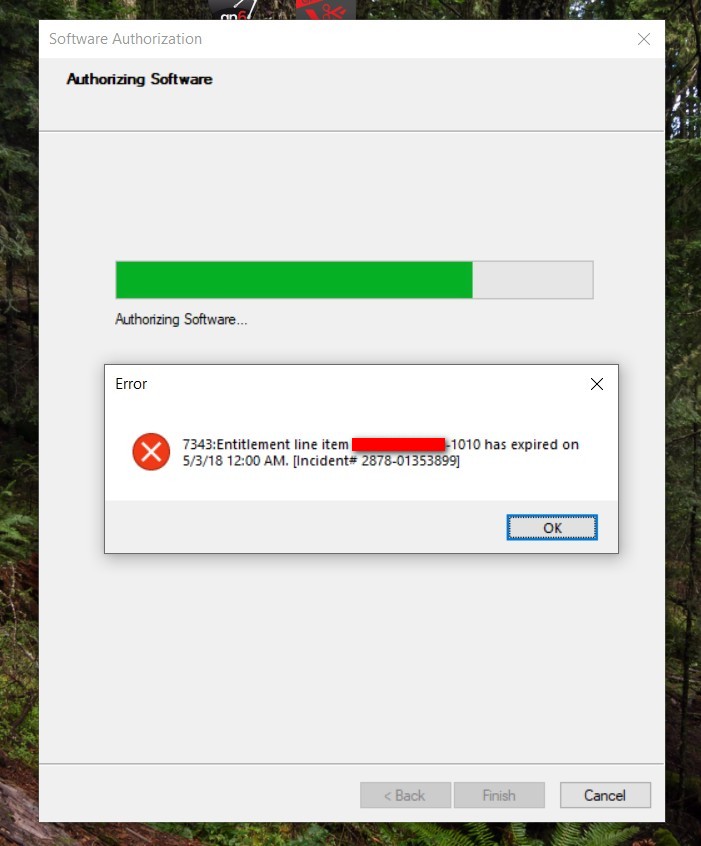Click the red scissors desktop icon
The width and height of the screenshot is (701, 846).
[326, 10]
